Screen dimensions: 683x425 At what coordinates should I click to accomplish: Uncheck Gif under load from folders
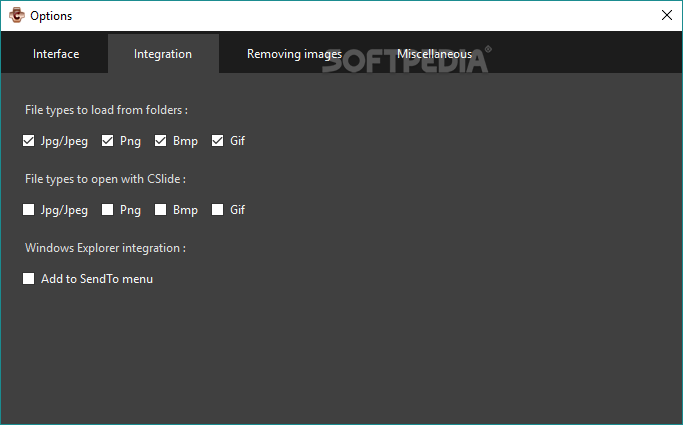click(x=217, y=141)
